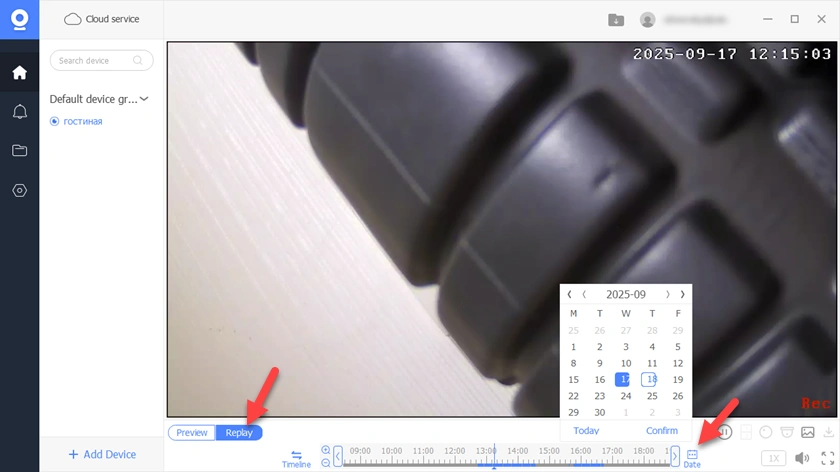Open the Date calendar picker icon

click(692, 455)
